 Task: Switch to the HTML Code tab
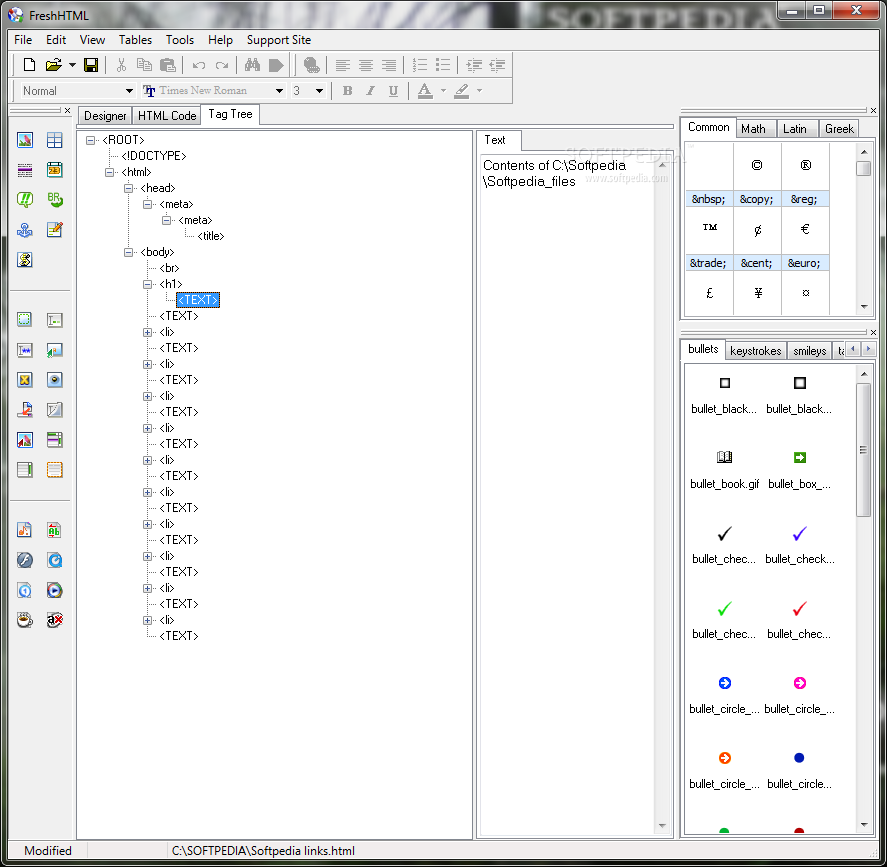167,116
